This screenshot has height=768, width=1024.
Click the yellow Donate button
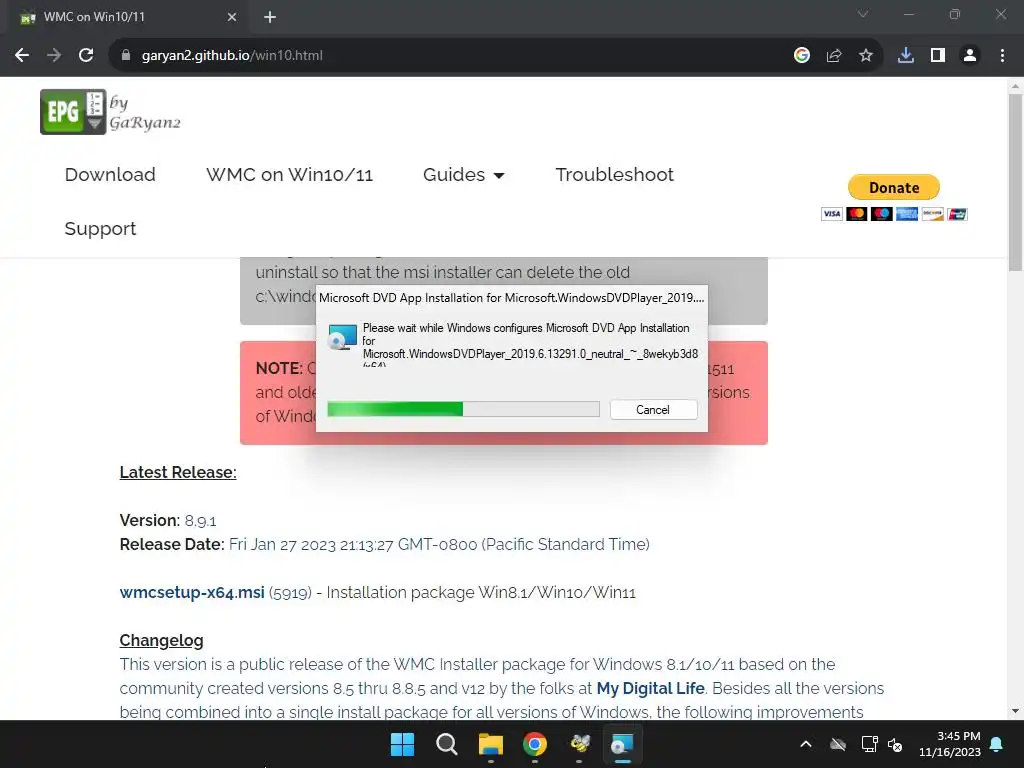[894, 187]
